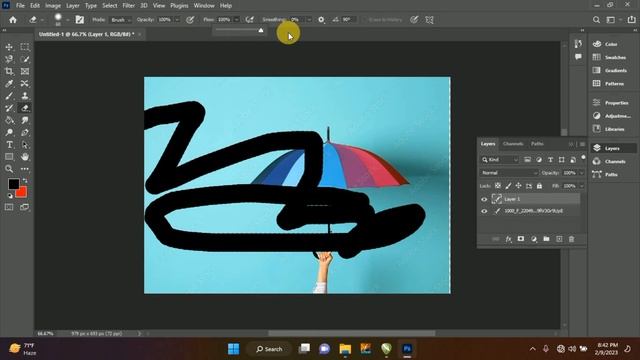Open the File menu

20,6
